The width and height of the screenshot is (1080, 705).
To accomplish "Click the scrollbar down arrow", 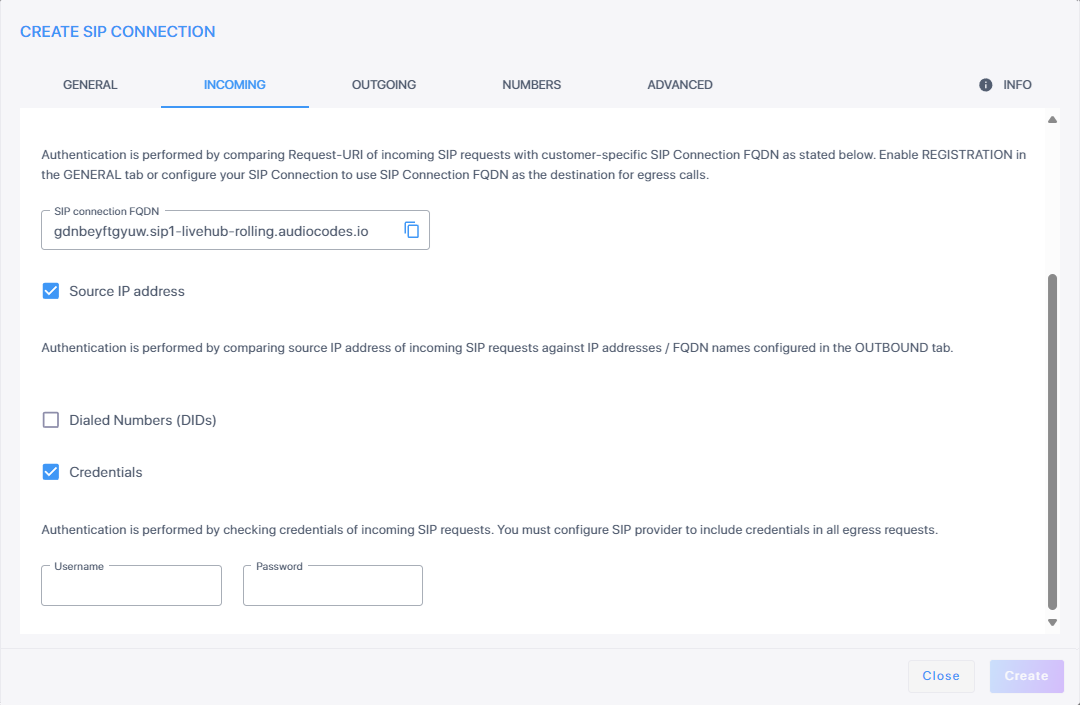I will [1052, 622].
